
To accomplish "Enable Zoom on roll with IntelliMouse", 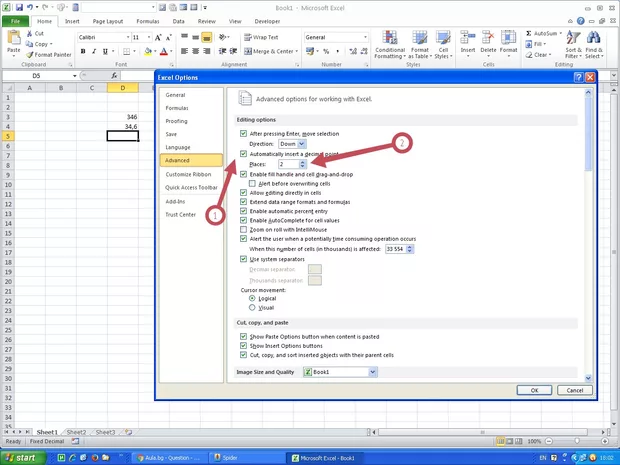I will (243, 230).
